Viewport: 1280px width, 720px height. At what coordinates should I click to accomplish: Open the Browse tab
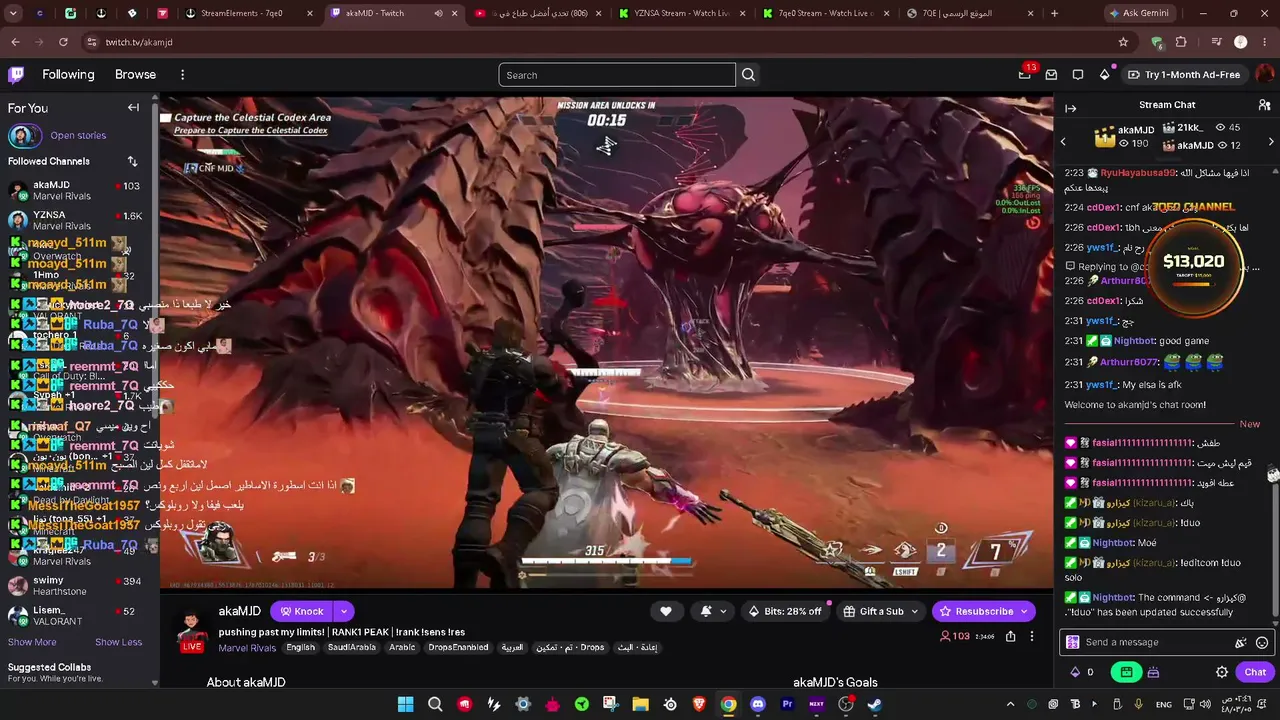[x=135, y=75]
